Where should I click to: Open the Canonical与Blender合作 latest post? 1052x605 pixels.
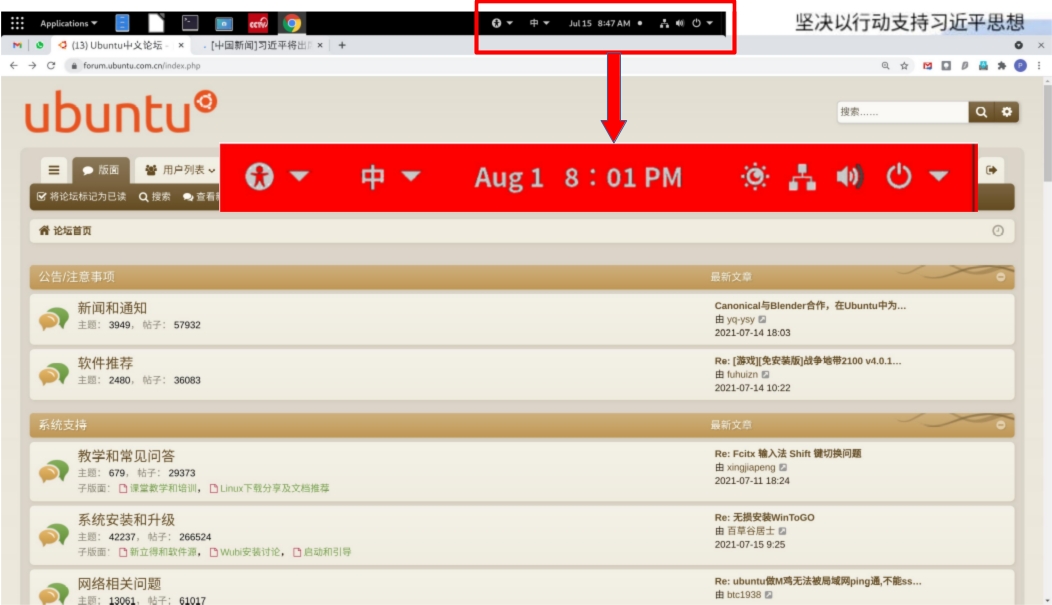point(810,306)
